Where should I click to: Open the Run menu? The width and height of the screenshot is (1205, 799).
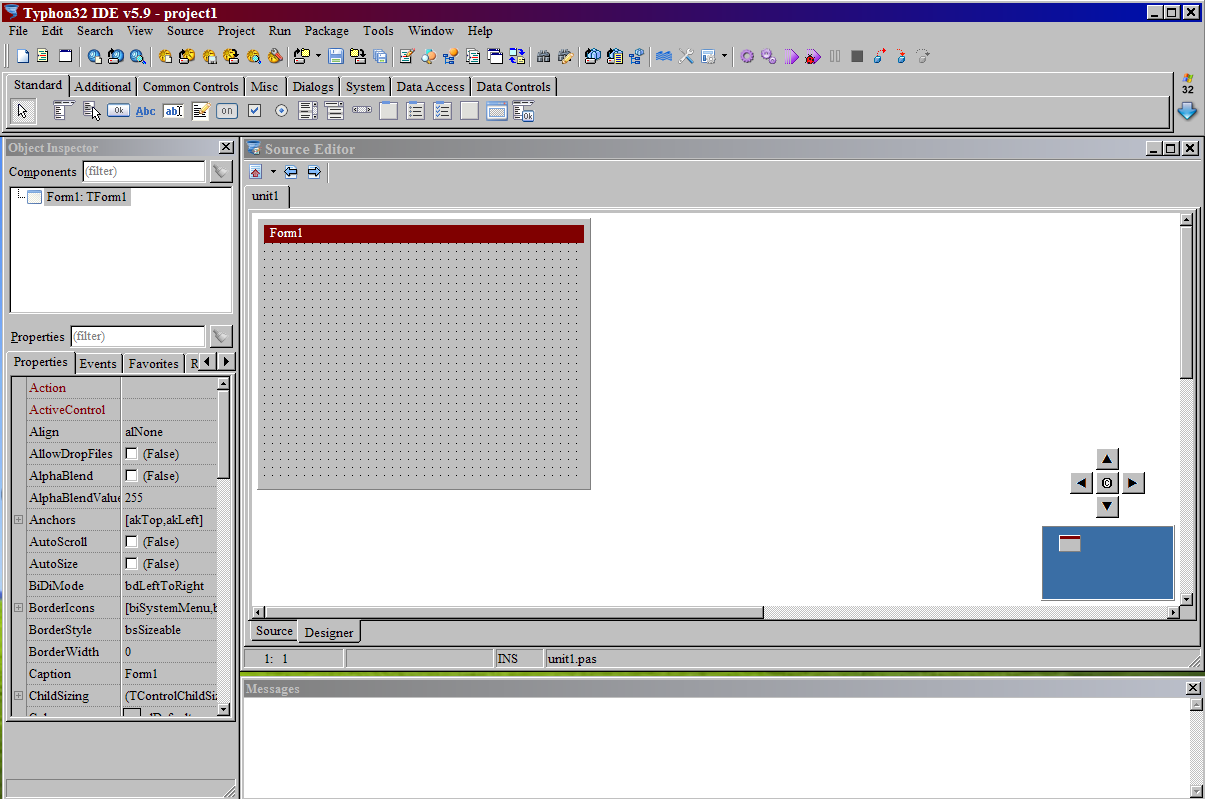(x=280, y=31)
